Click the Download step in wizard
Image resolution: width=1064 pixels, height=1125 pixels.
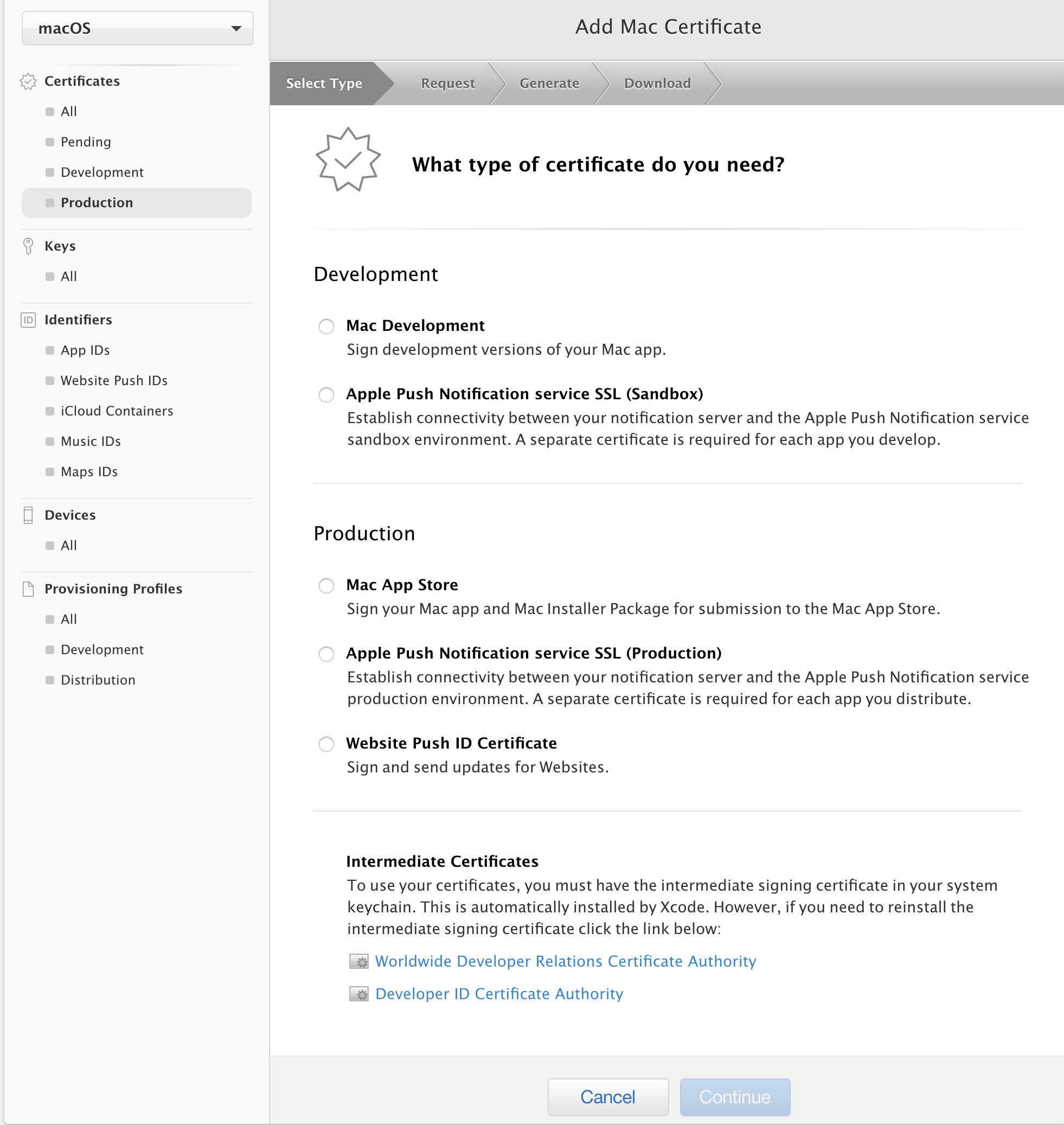657,84
